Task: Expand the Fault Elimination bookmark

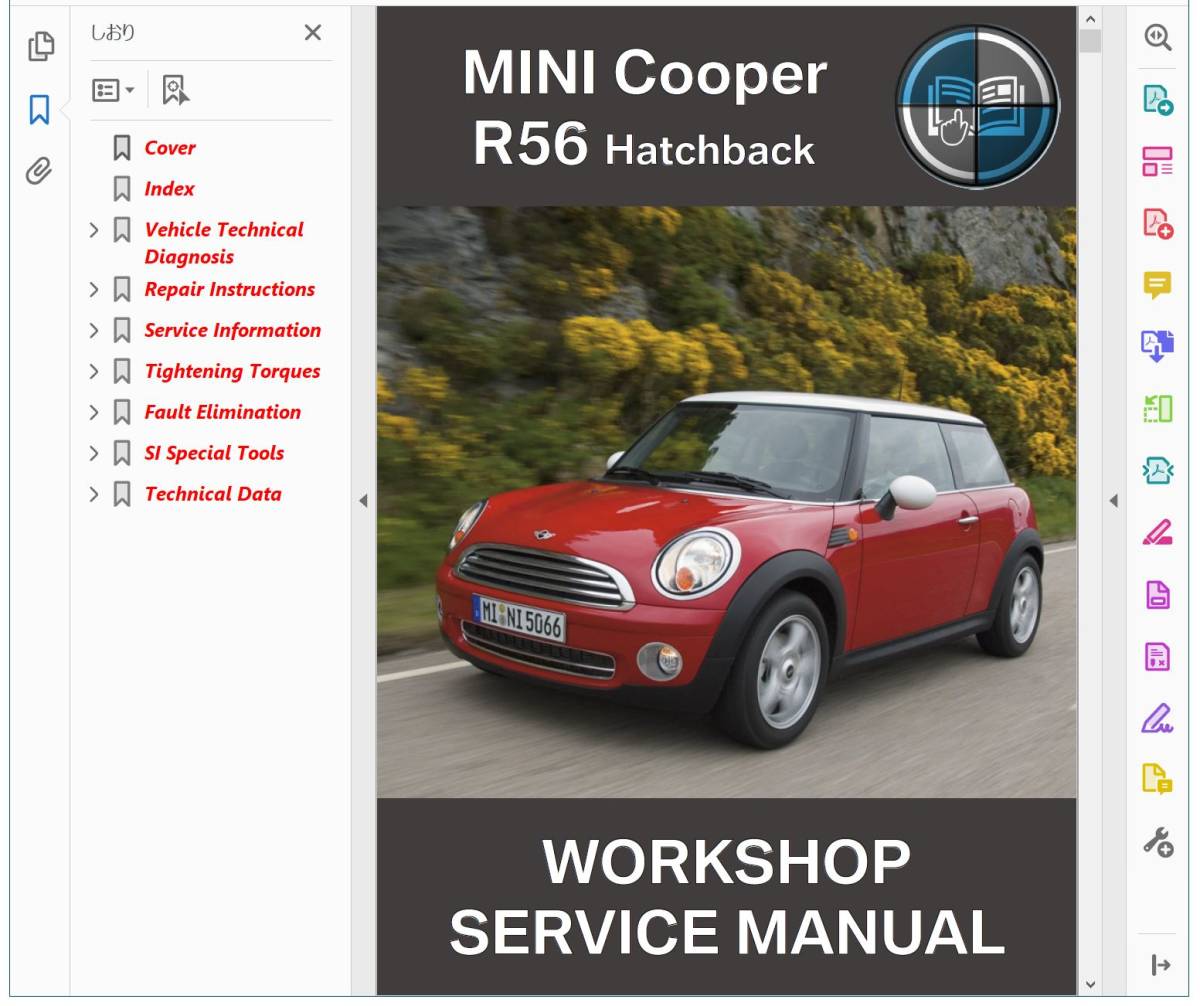Action: click(94, 413)
